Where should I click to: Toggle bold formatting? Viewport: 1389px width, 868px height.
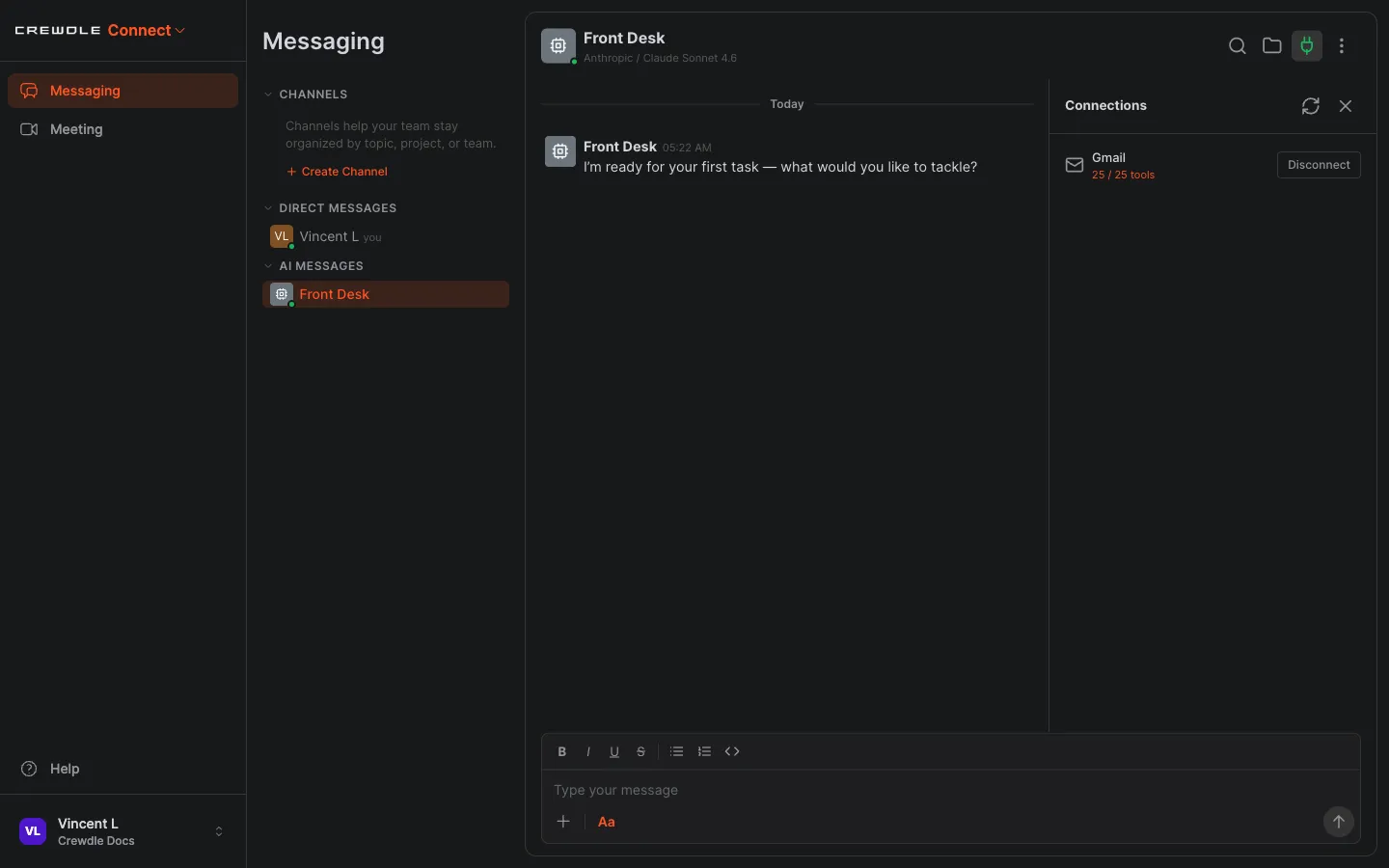click(x=562, y=751)
